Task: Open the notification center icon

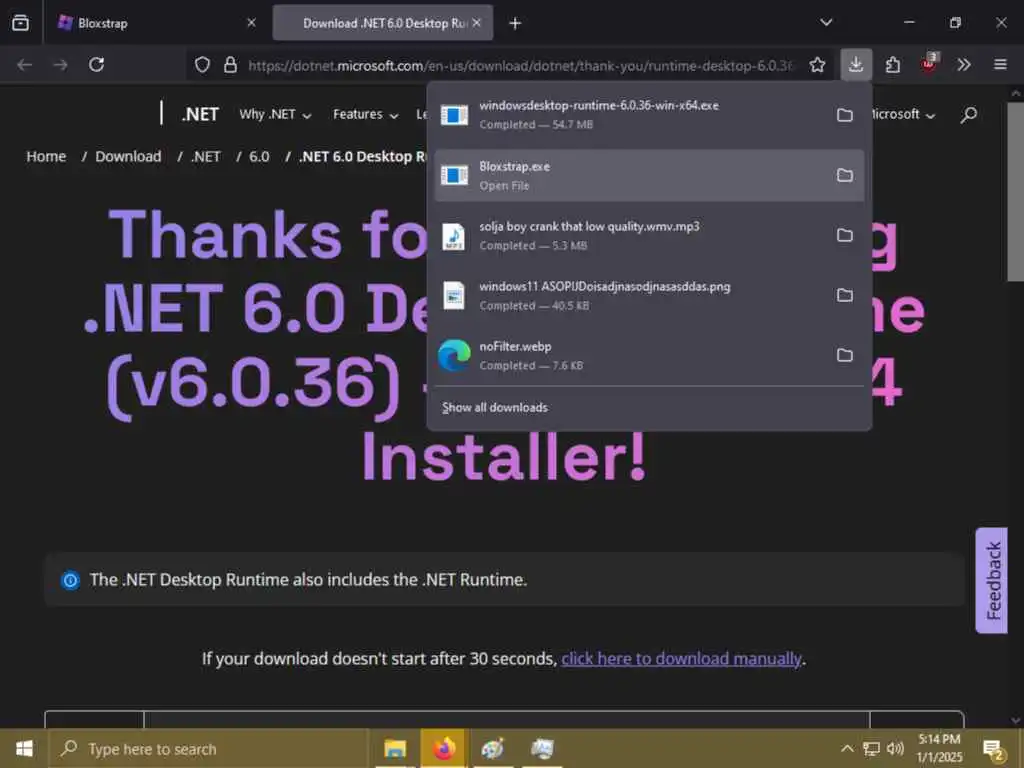Action: pos(993,750)
